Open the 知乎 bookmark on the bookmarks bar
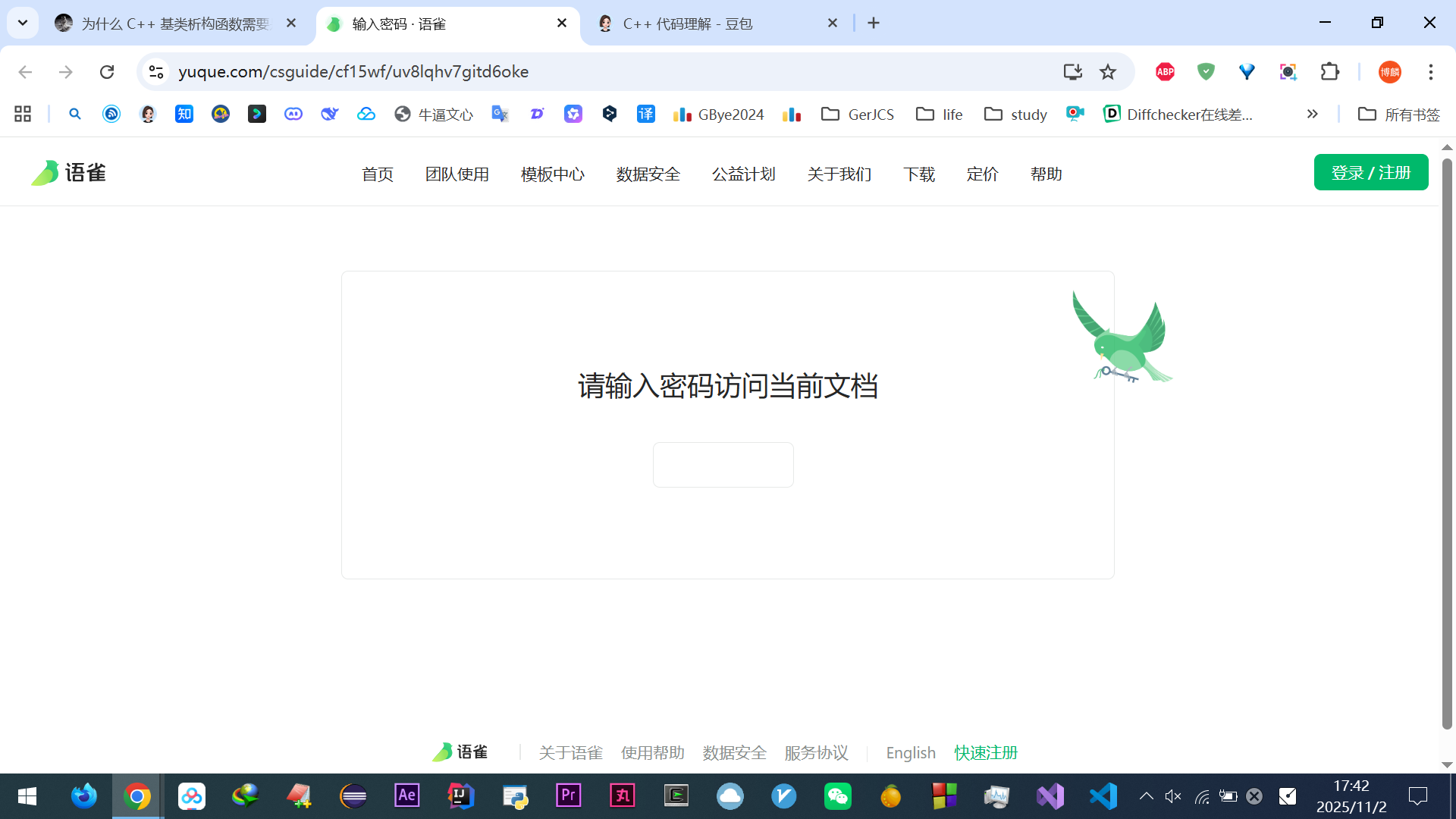This screenshot has width=1456, height=819. coord(184,114)
